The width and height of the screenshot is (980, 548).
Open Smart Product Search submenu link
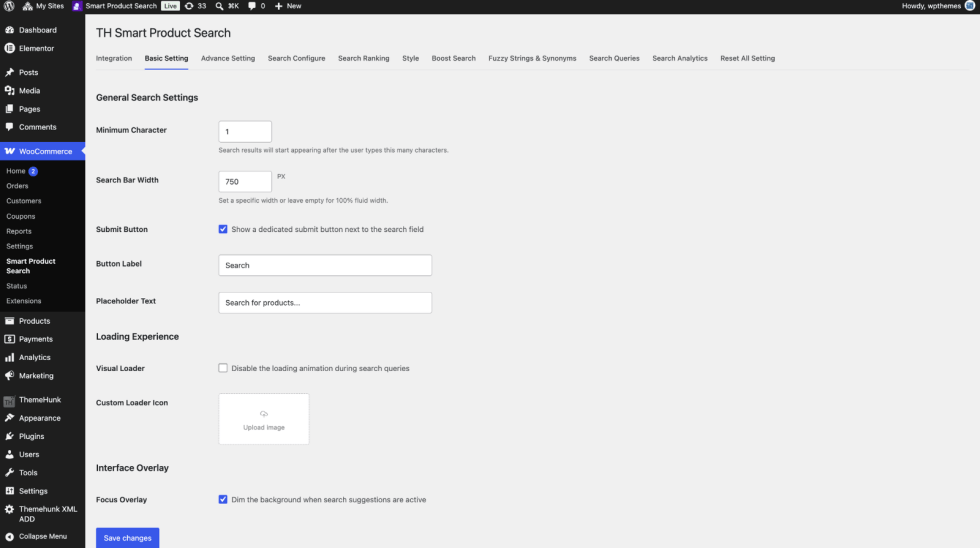[31, 266]
